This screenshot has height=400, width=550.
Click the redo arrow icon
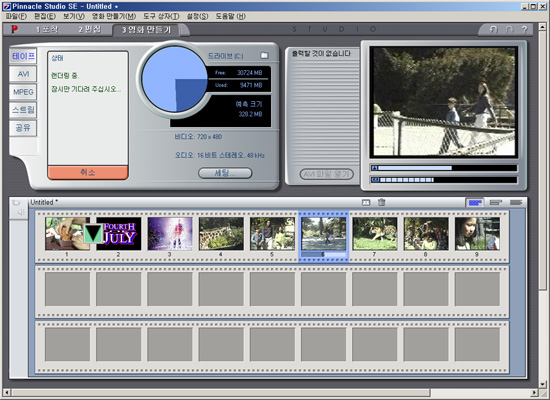[509, 29]
